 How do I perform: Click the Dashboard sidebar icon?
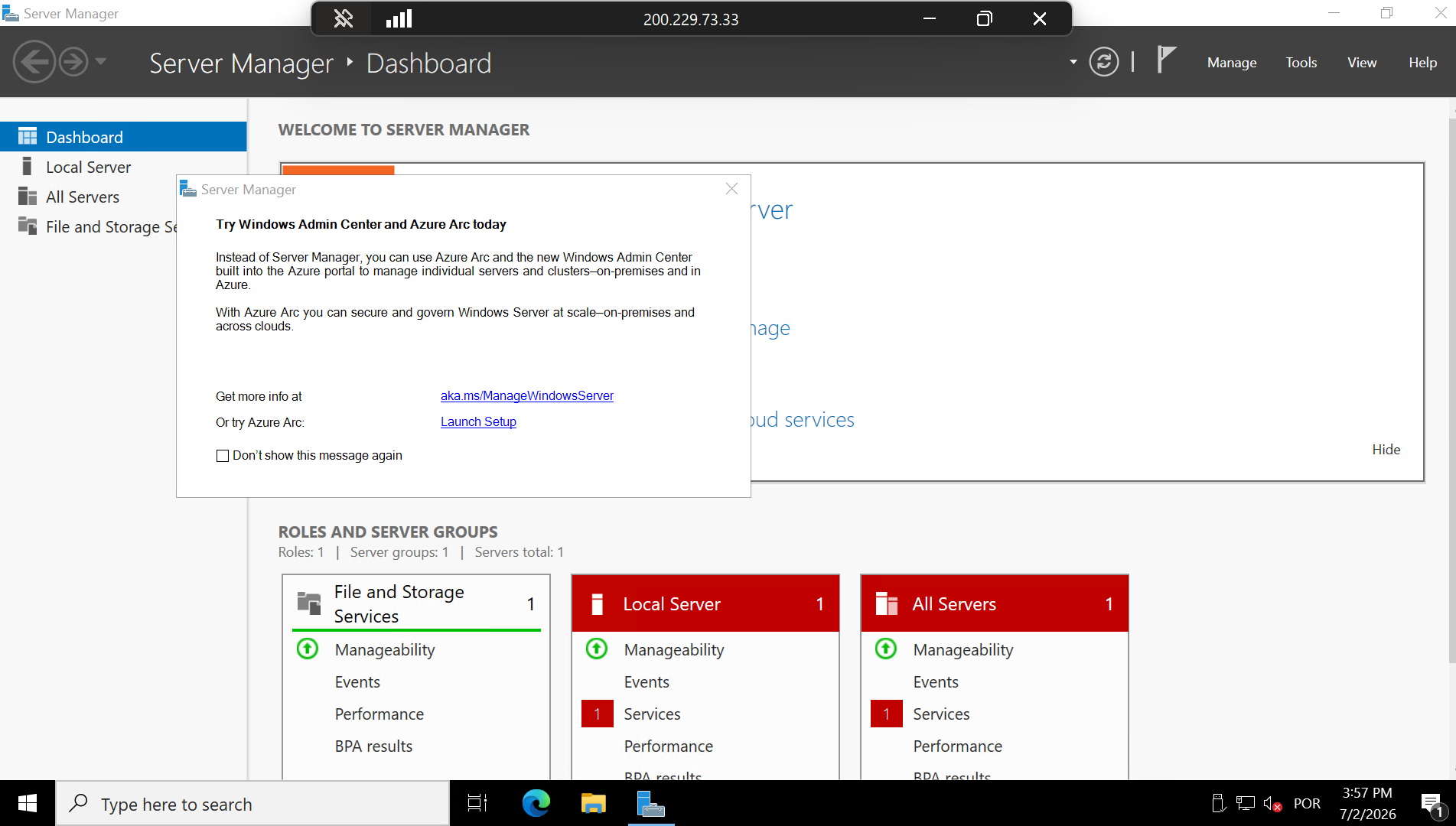click(28, 137)
